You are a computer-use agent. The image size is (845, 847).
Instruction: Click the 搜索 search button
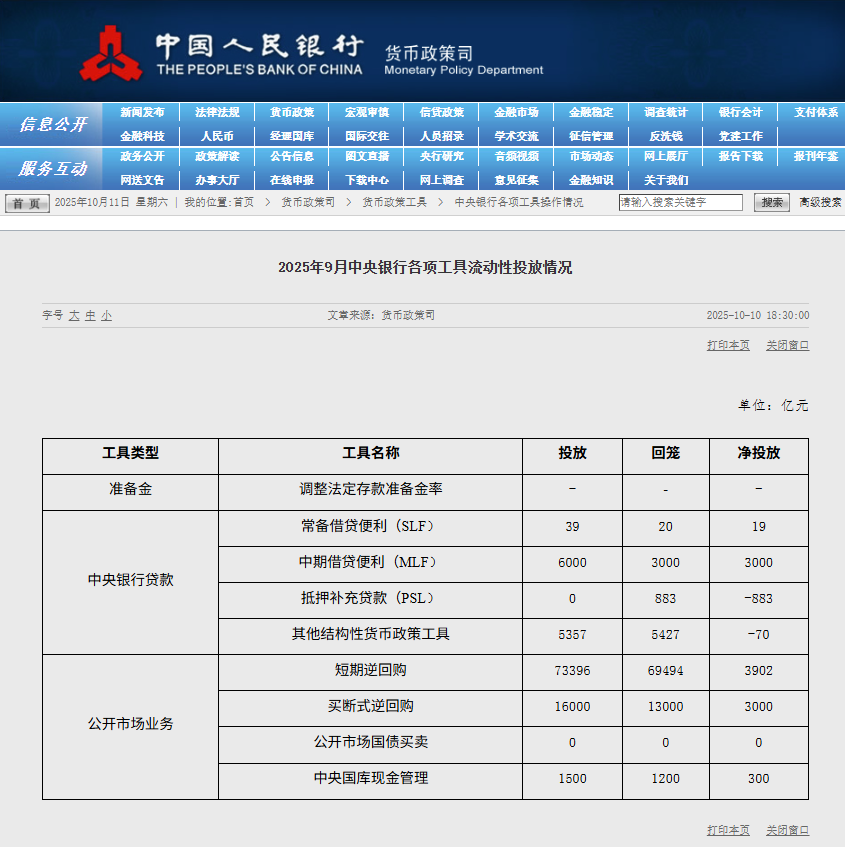[x=771, y=201]
